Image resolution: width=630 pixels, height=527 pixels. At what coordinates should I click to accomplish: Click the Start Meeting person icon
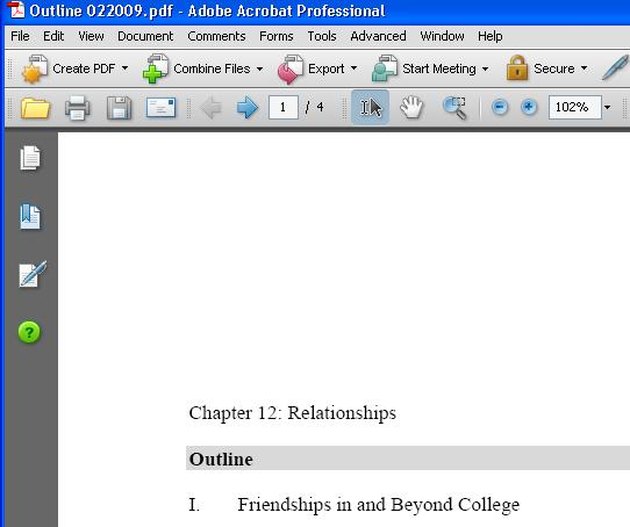385,69
